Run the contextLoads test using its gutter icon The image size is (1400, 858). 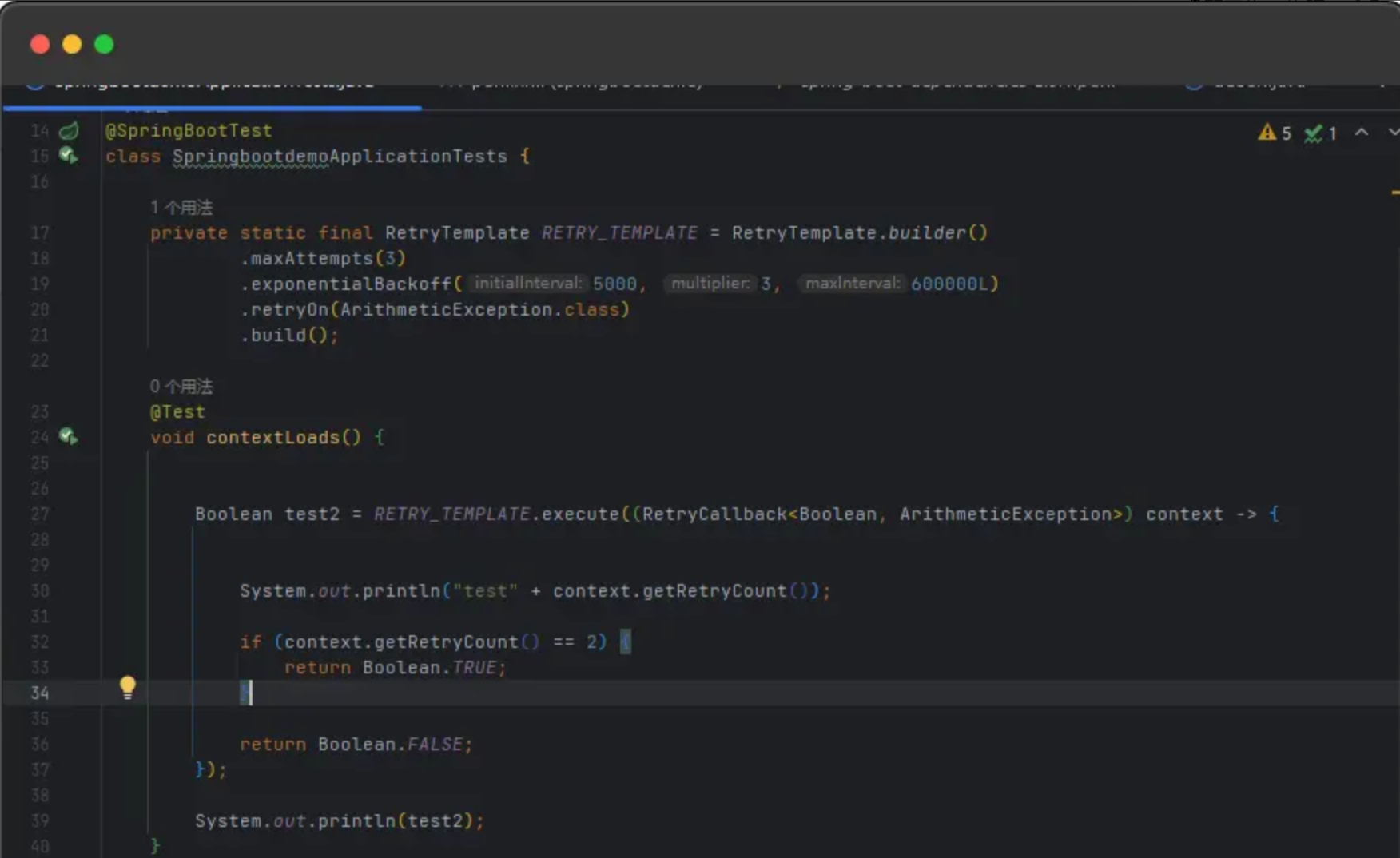coord(69,436)
